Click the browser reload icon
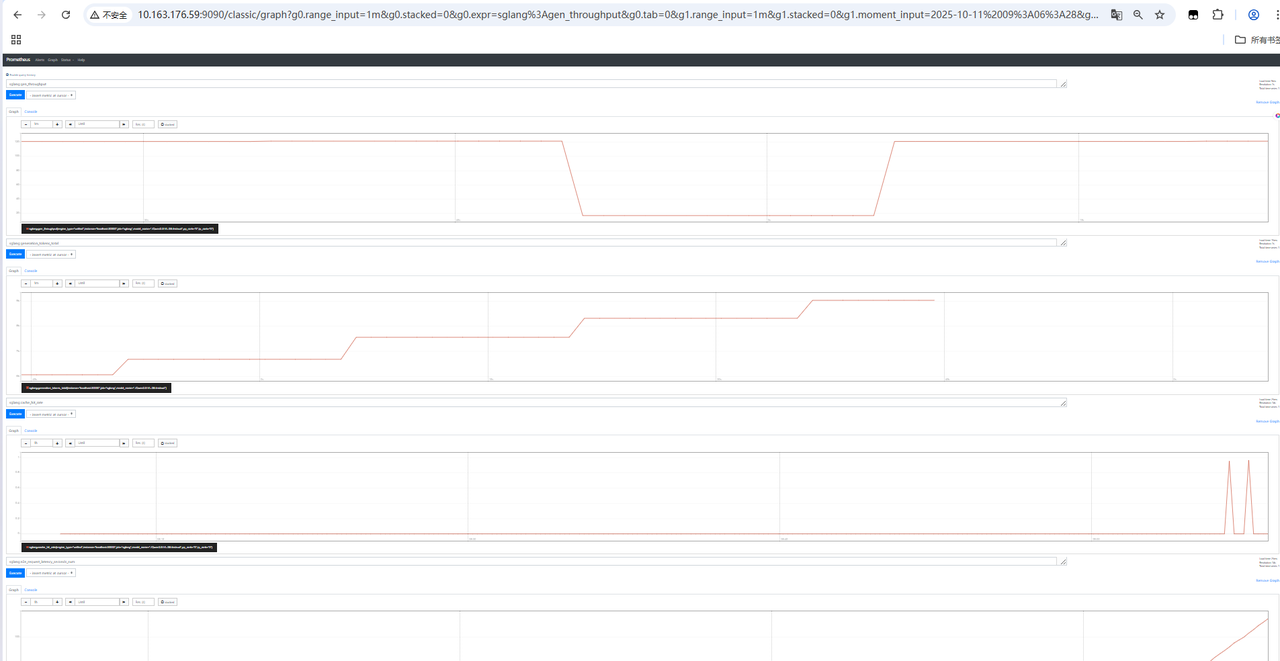 pyautogui.click(x=66, y=15)
